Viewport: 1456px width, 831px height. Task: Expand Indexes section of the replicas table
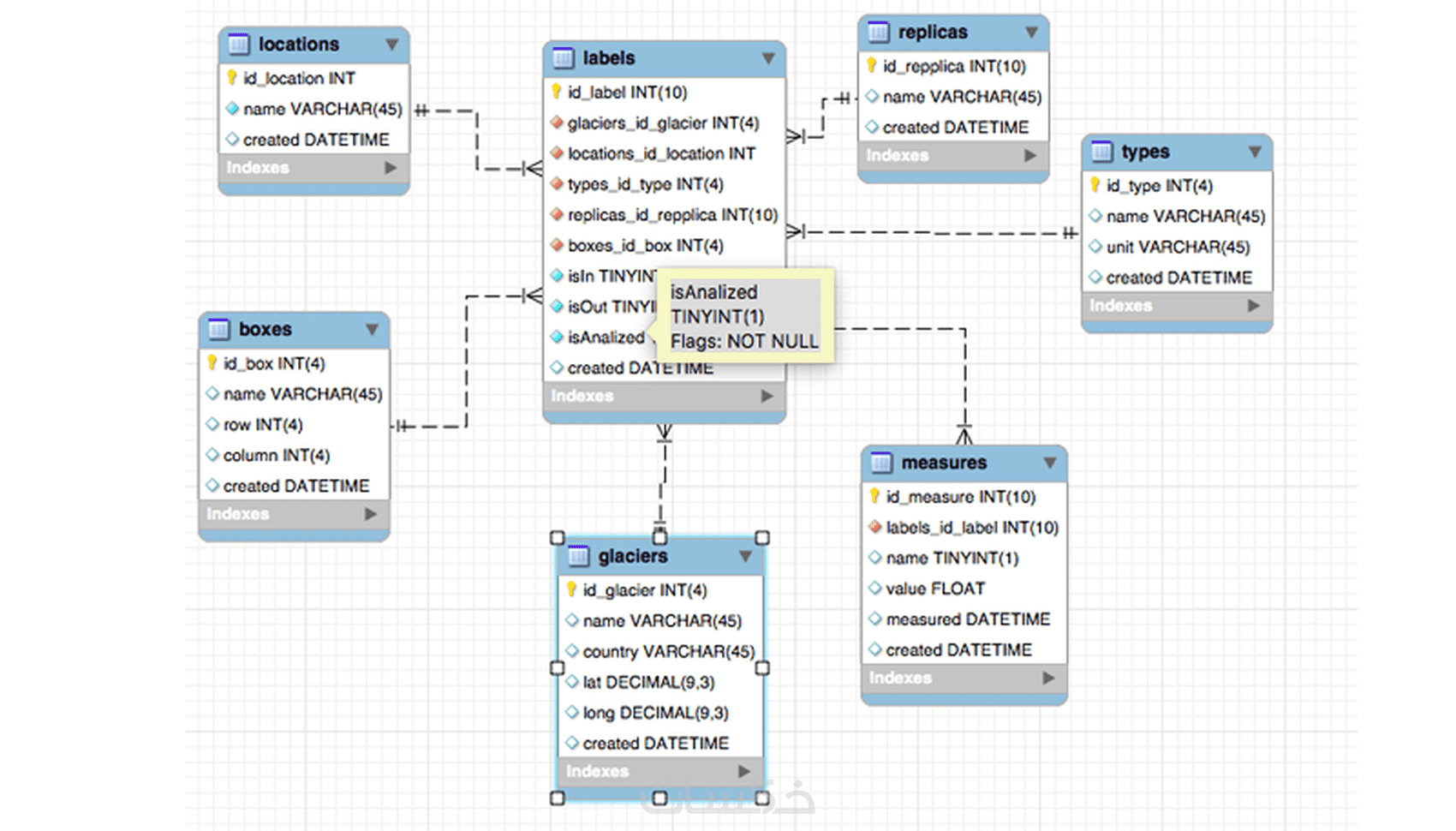pos(1030,155)
